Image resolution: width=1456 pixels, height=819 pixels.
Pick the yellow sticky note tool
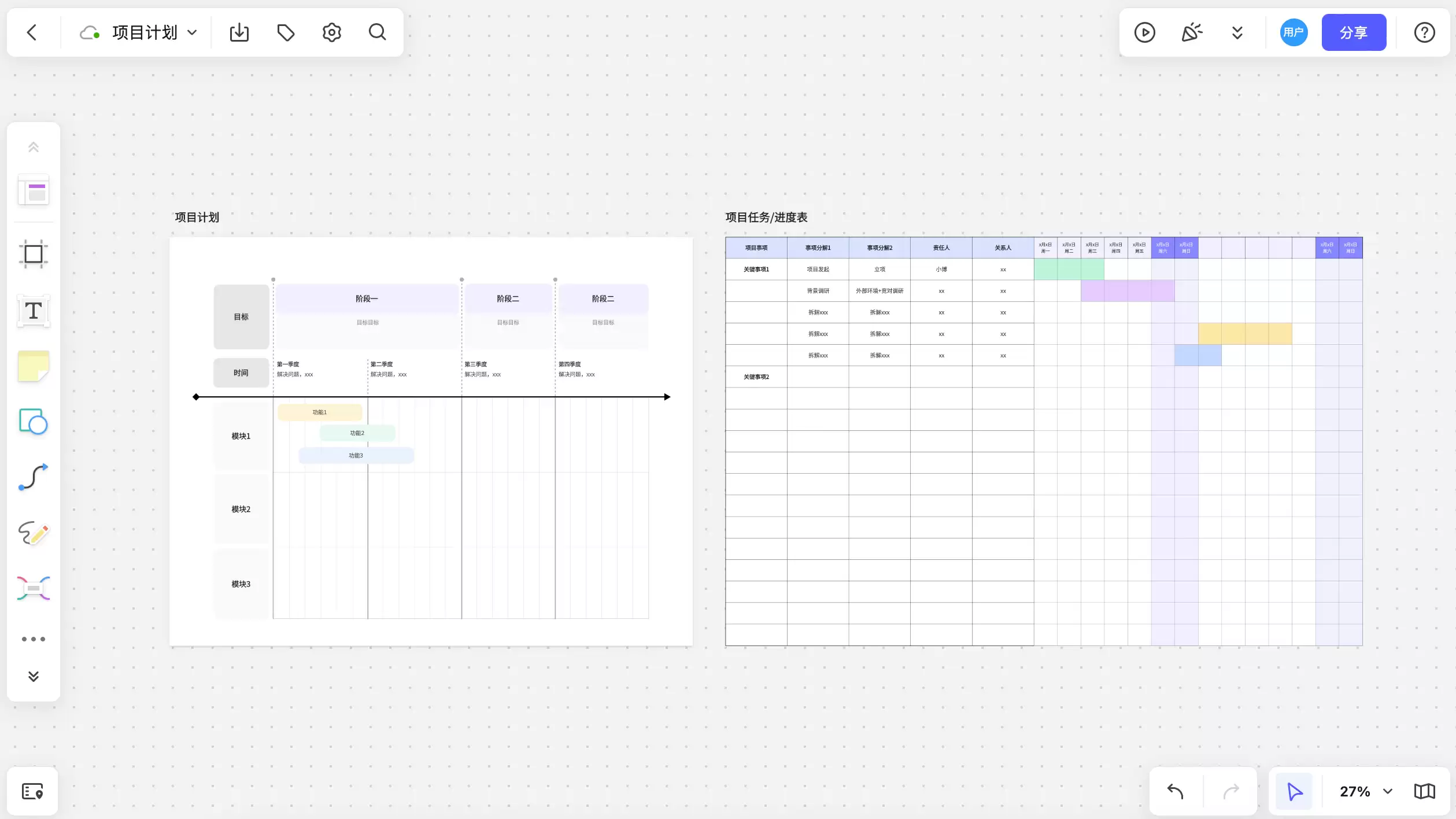coord(34,366)
